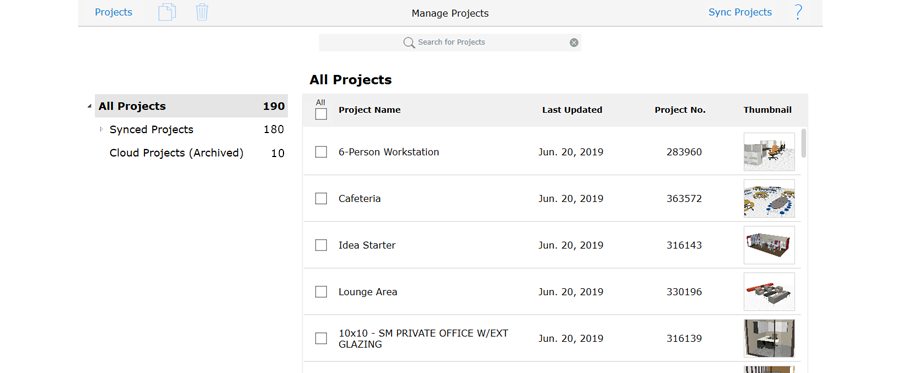Expand the Synced Projects tree arrow

[x=102, y=129]
